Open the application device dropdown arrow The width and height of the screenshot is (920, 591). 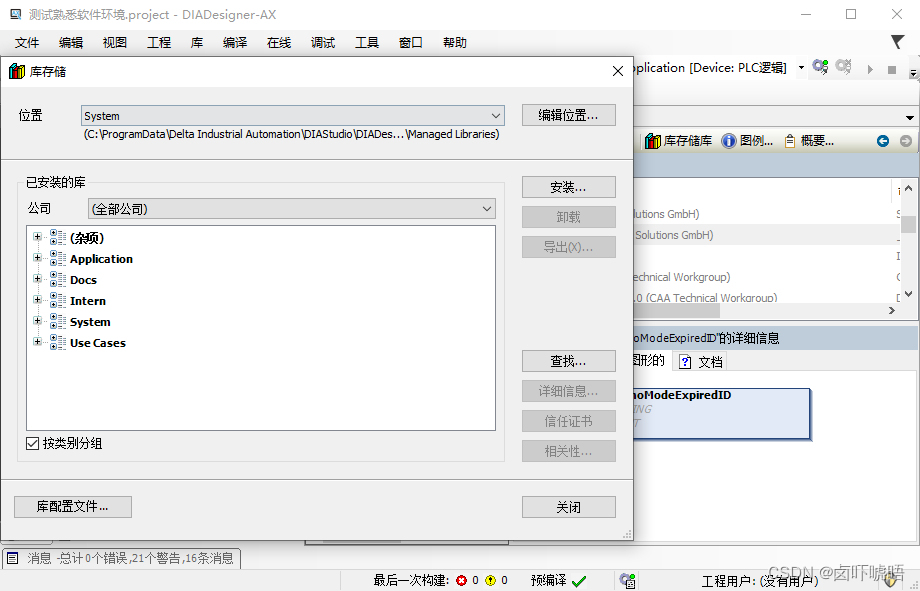point(801,67)
